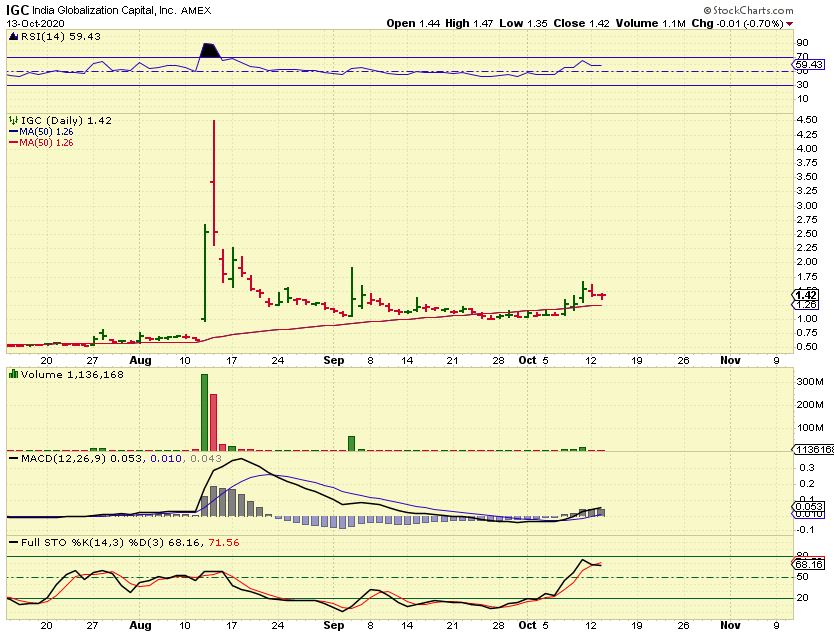Click the Volume 1.1M header value

(x=651, y=23)
